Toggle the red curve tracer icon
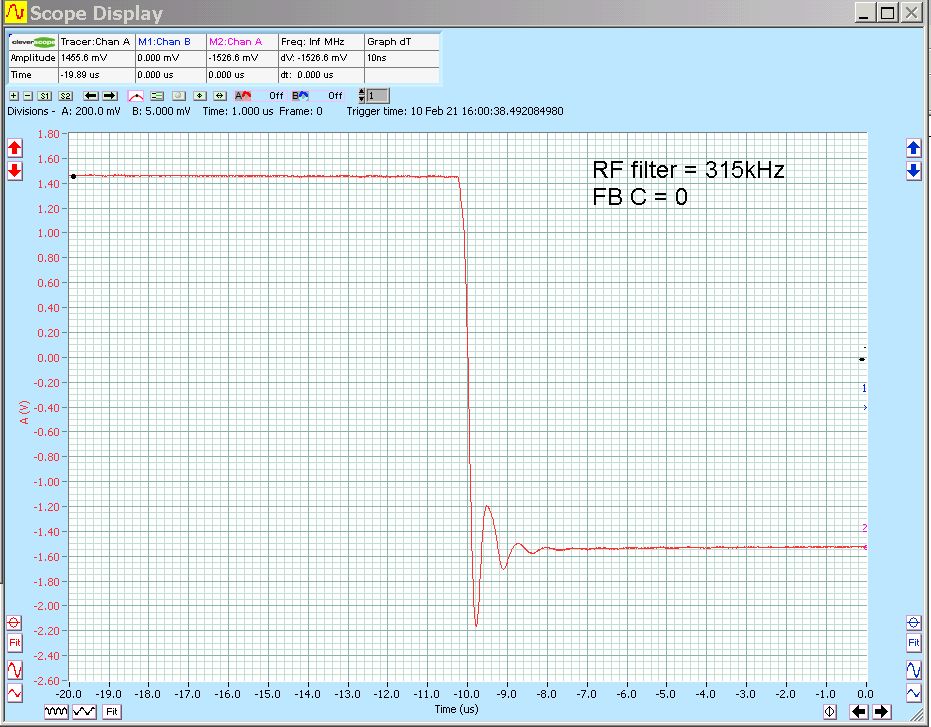 tap(136, 96)
